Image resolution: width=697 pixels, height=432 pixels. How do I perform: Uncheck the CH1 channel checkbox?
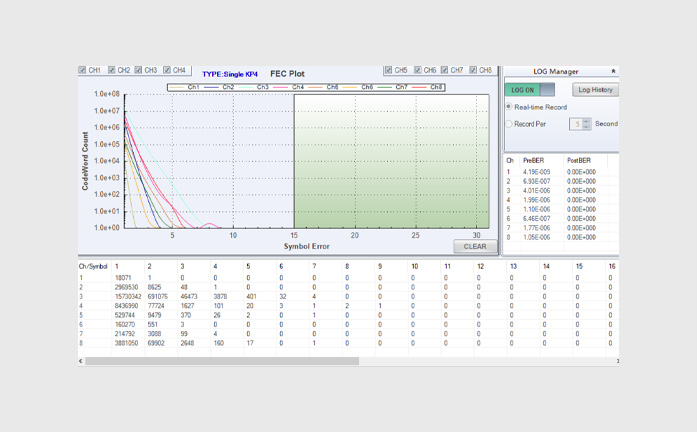click(82, 70)
